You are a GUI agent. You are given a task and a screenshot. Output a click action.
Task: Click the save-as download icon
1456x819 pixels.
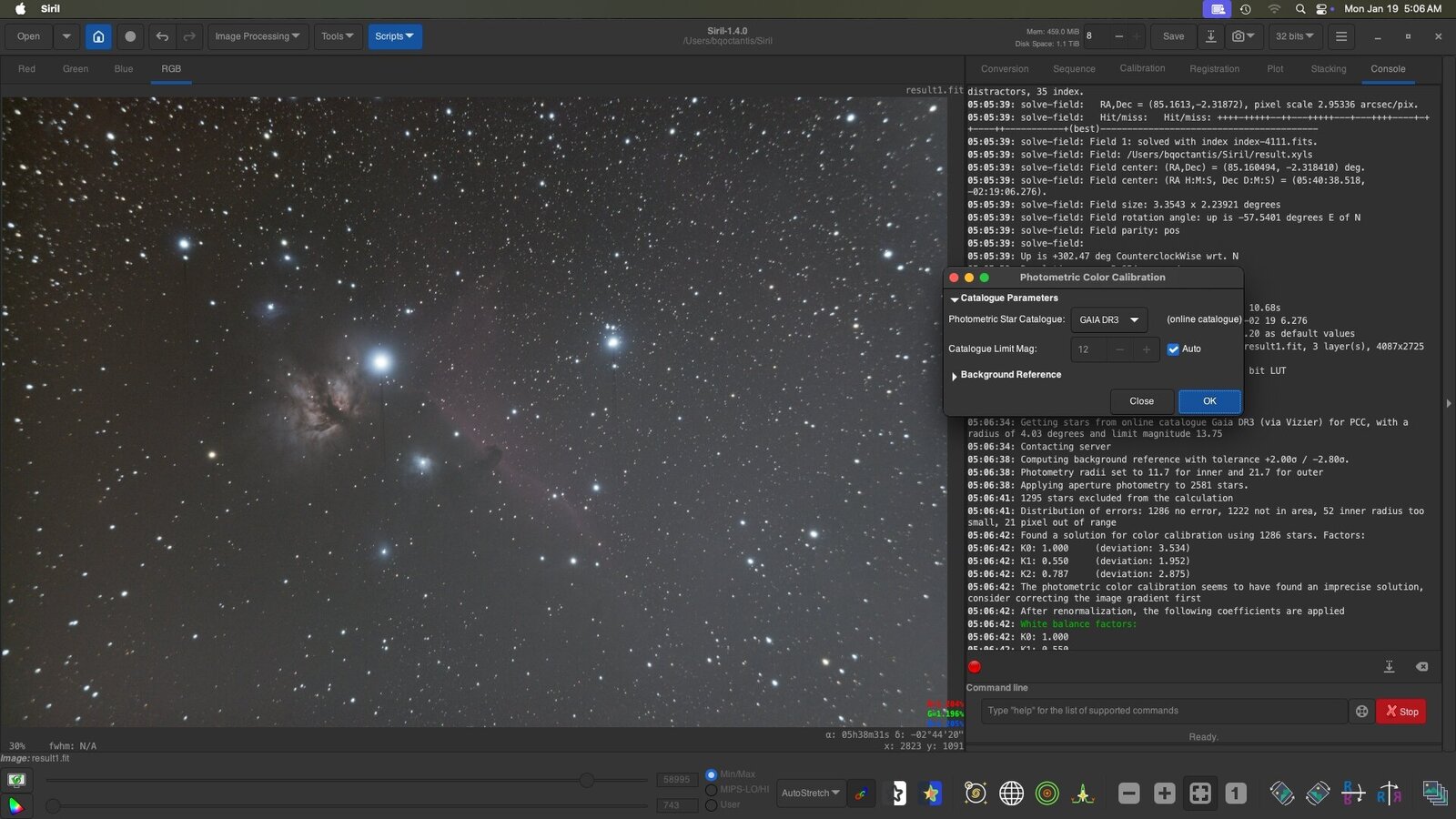(x=1211, y=36)
